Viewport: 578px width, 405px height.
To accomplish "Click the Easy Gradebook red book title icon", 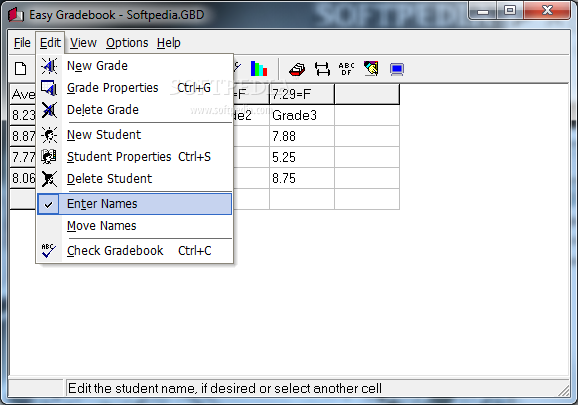I will (16, 15).
